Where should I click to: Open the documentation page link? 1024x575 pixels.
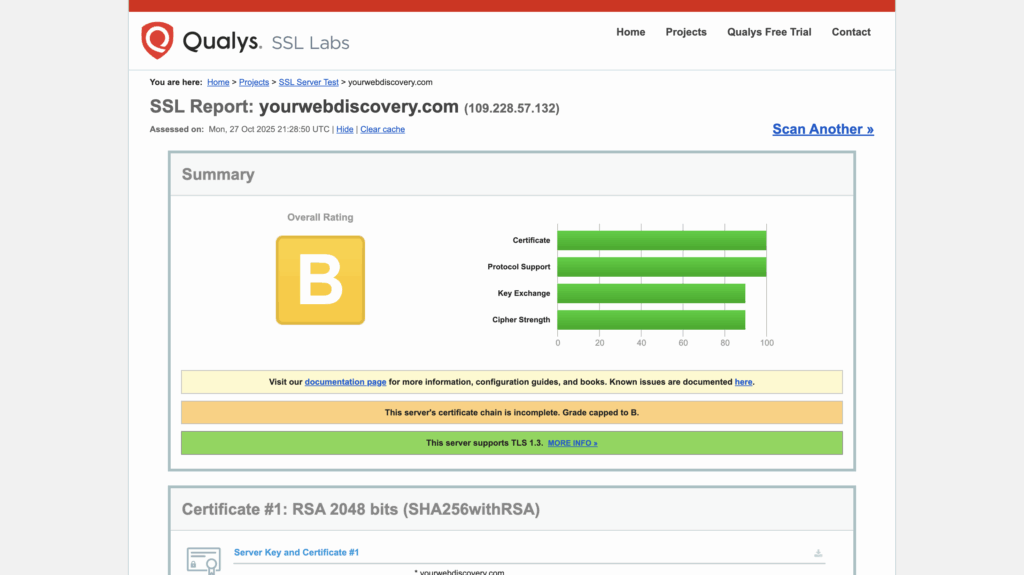345,382
